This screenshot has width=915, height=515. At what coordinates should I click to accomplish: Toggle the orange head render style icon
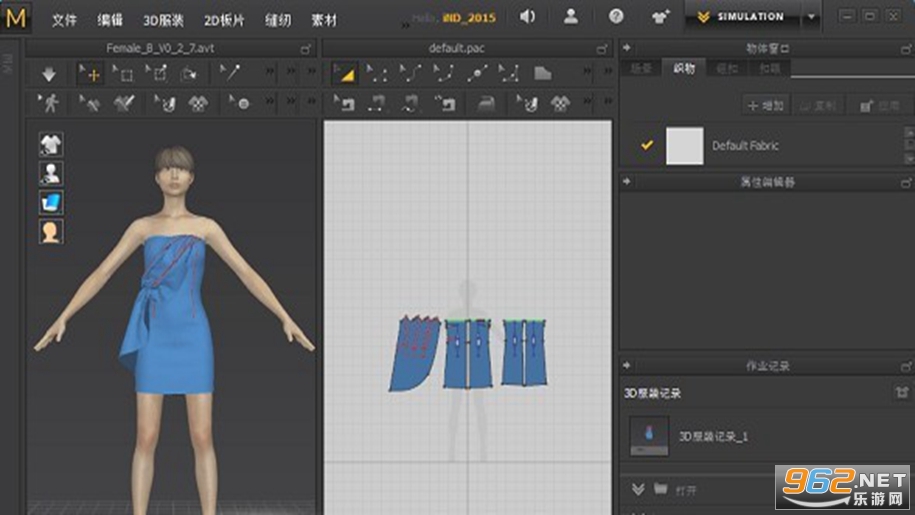point(51,232)
